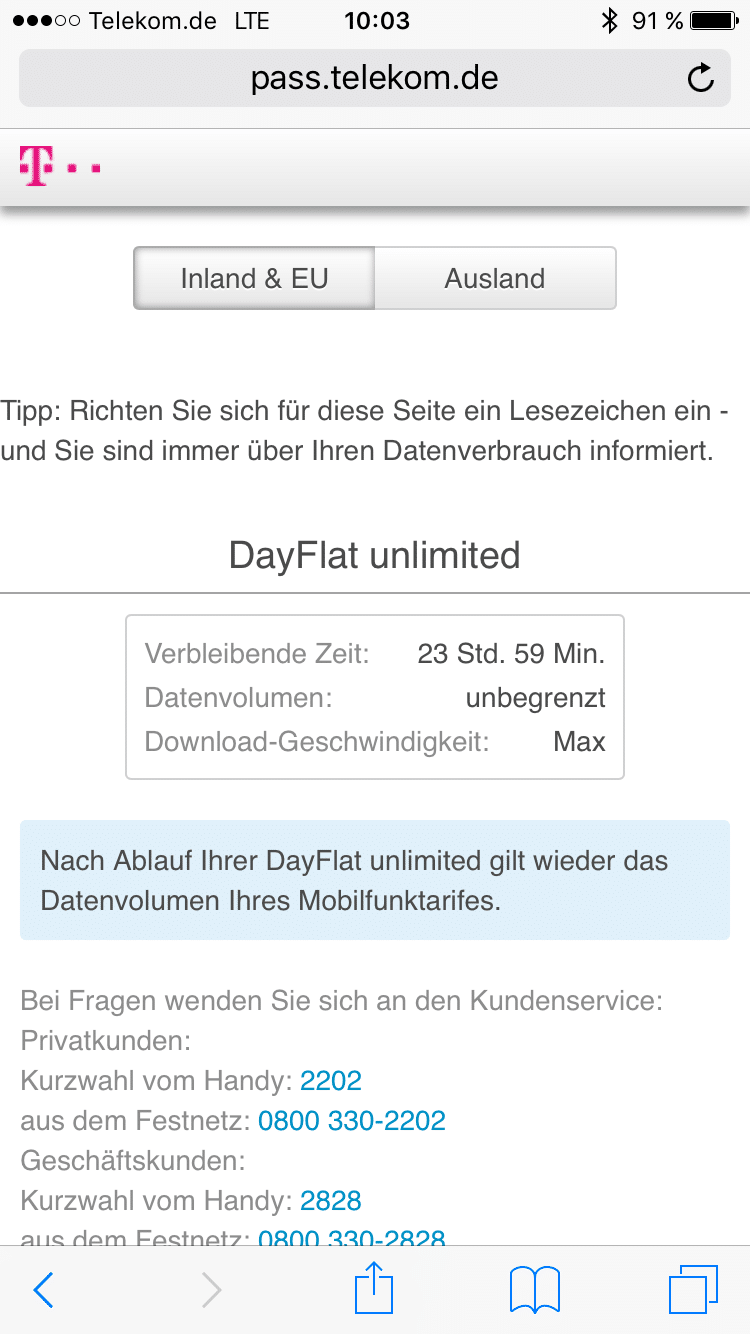Select the Inland & EU tab
The image size is (750, 1334).
[x=254, y=278]
